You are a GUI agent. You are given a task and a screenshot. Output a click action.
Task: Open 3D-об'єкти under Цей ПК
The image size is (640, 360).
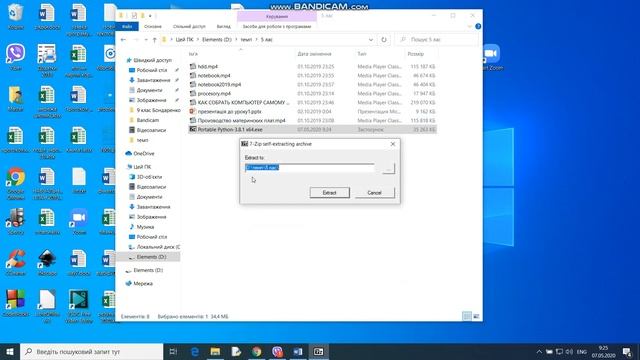click(x=149, y=177)
